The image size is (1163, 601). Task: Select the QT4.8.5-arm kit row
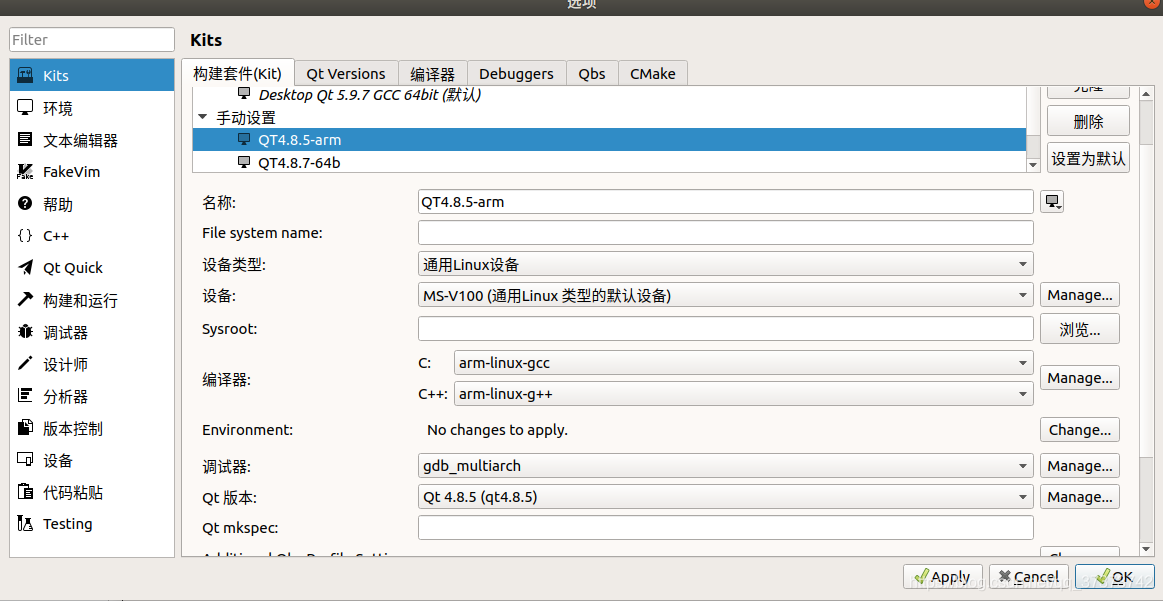tap(609, 139)
